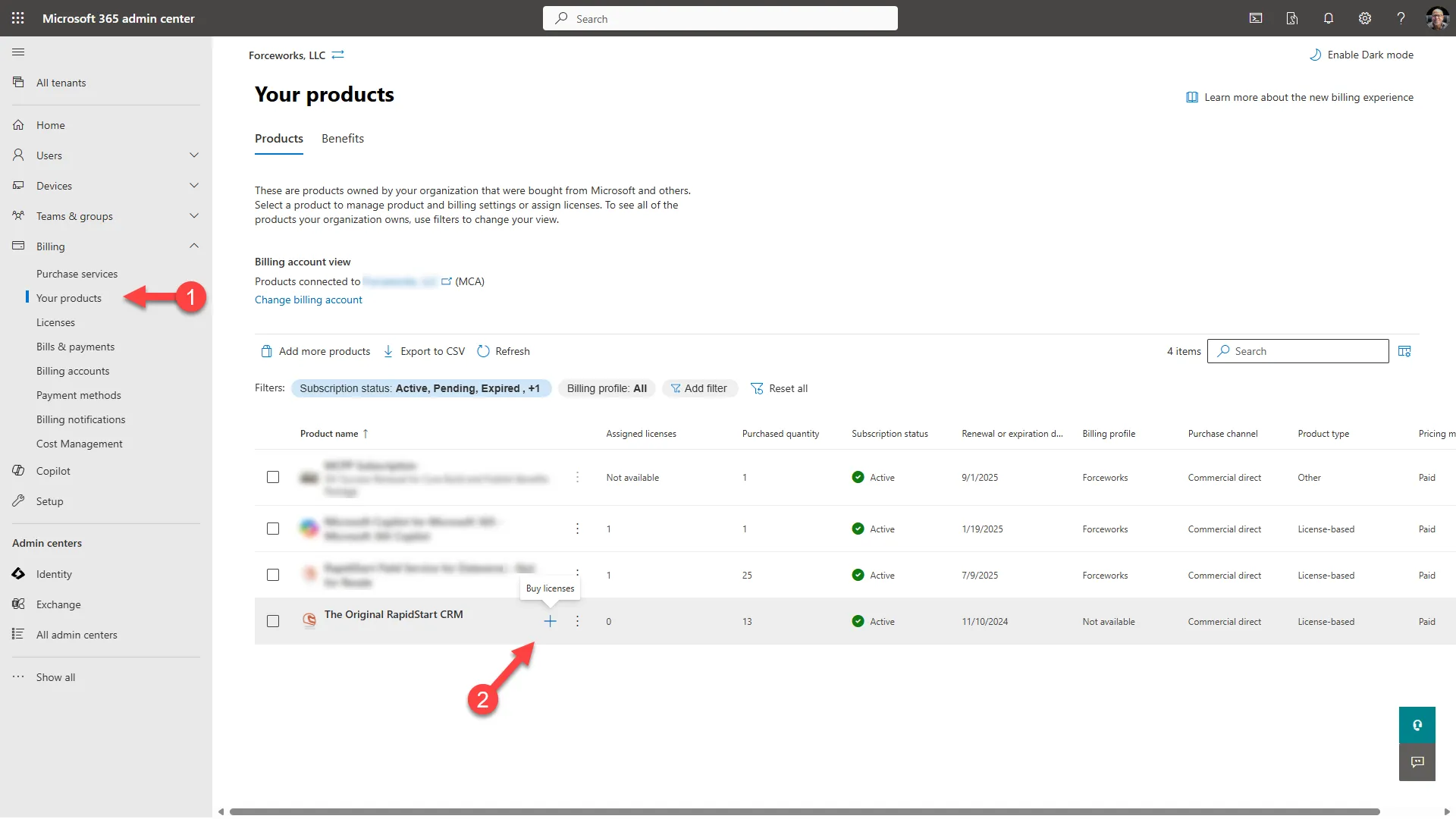This screenshot has width=1456, height=819.
Task: Open the Microsoft 365 app launcher
Action: [x=18, y=18]
